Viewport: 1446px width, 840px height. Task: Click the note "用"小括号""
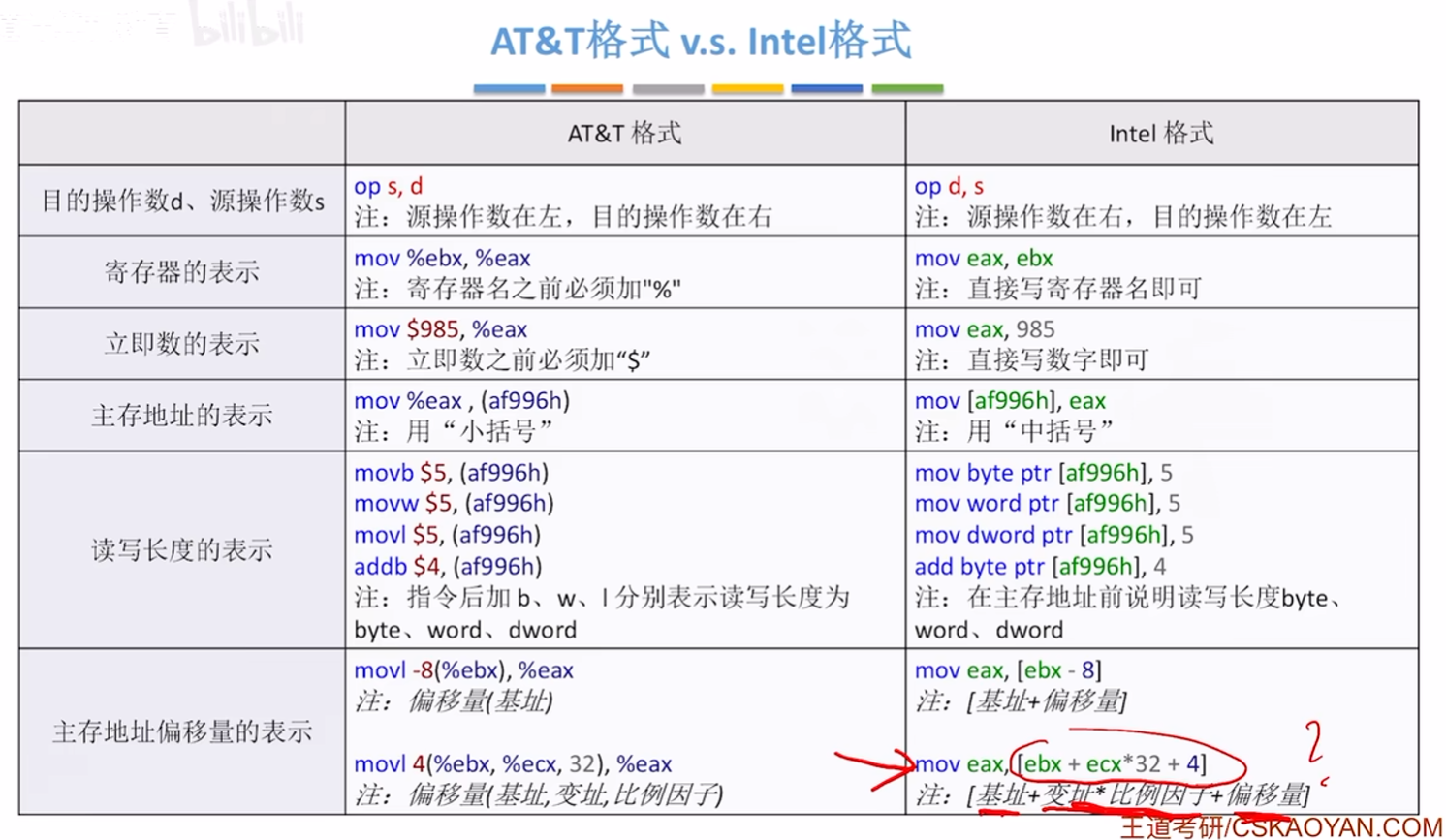(480, 432)
